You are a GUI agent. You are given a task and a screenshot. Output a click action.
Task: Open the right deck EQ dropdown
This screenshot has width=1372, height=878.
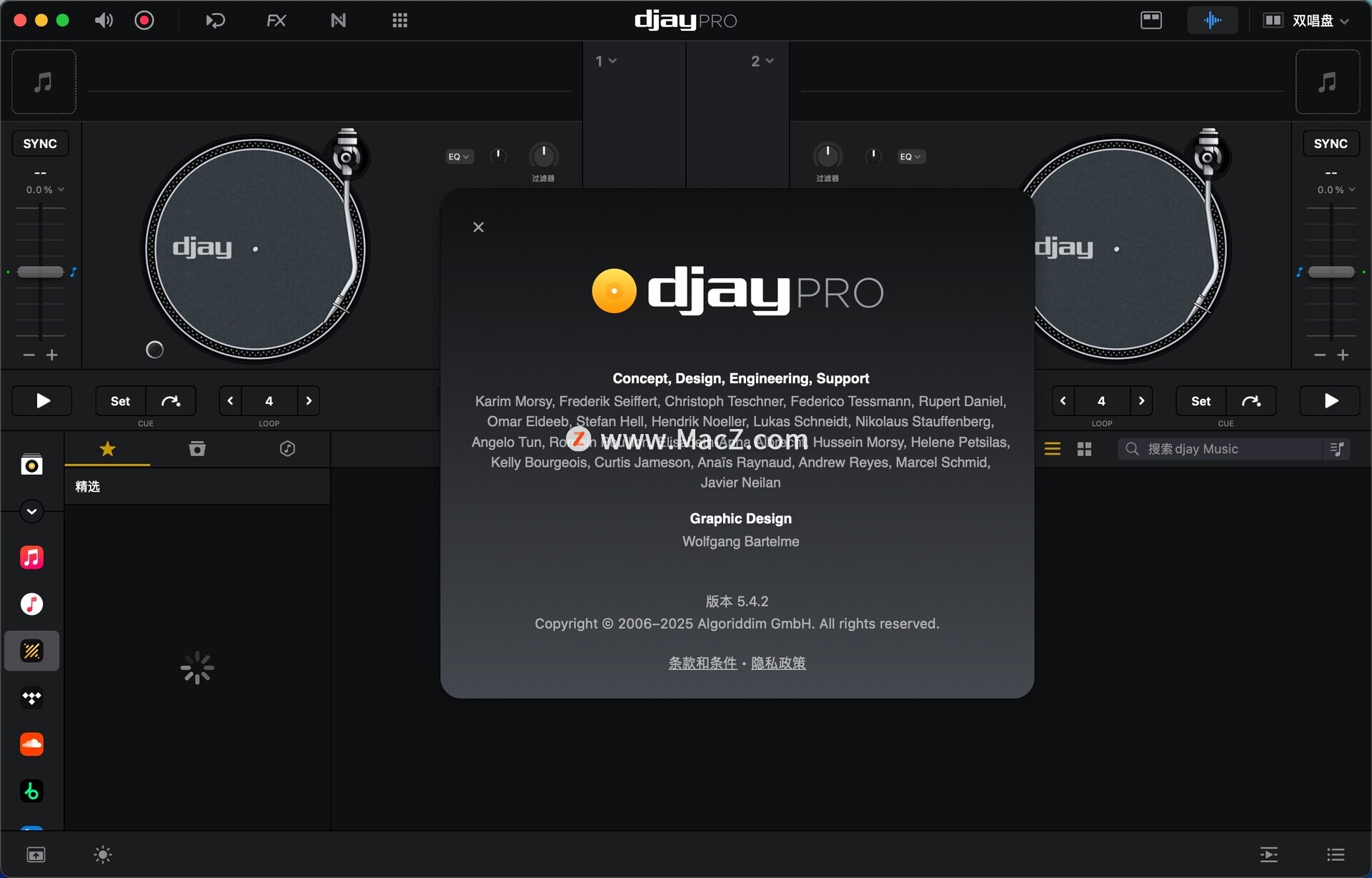pos(911,157)
